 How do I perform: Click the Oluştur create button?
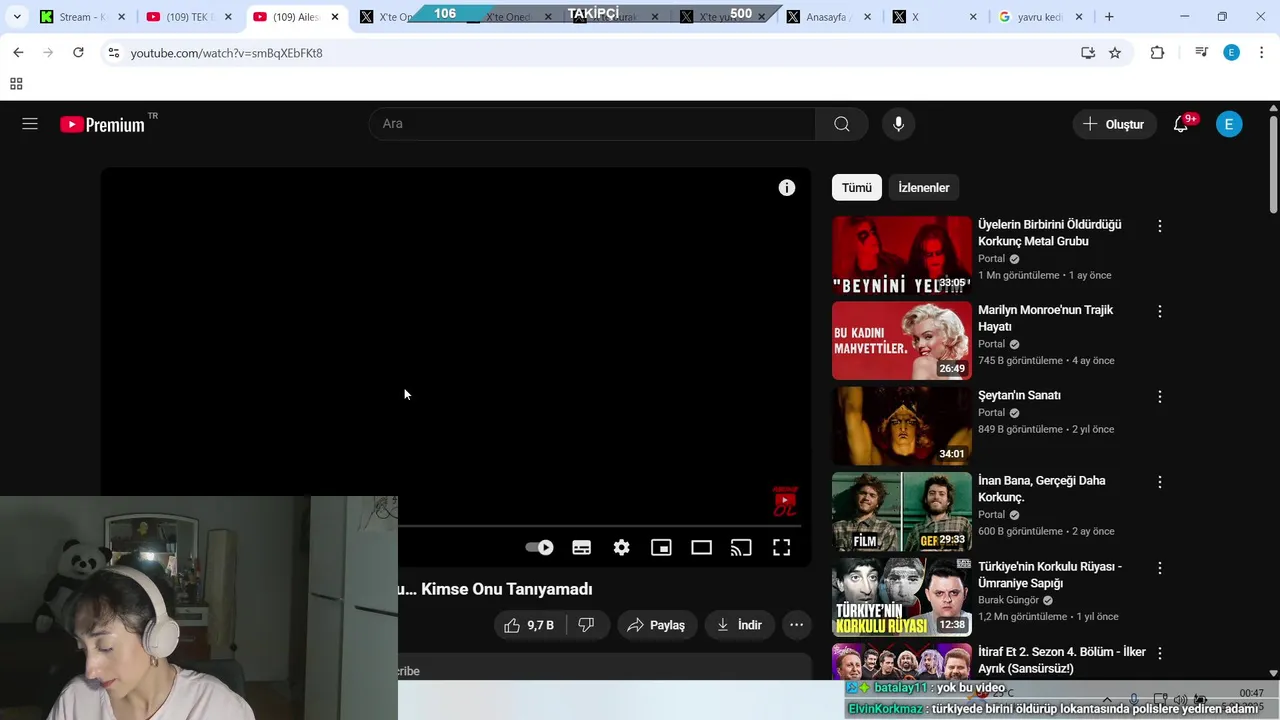[x=1114, y=124]
